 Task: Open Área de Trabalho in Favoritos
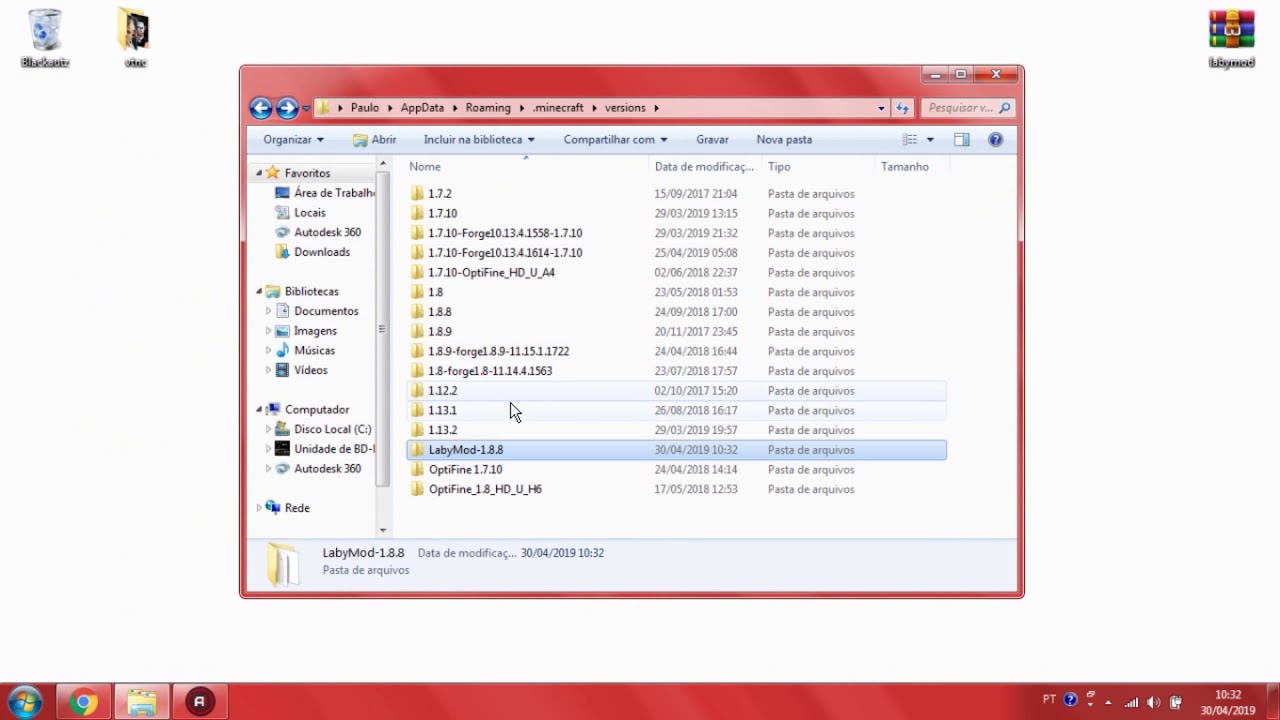pos(334,193)
